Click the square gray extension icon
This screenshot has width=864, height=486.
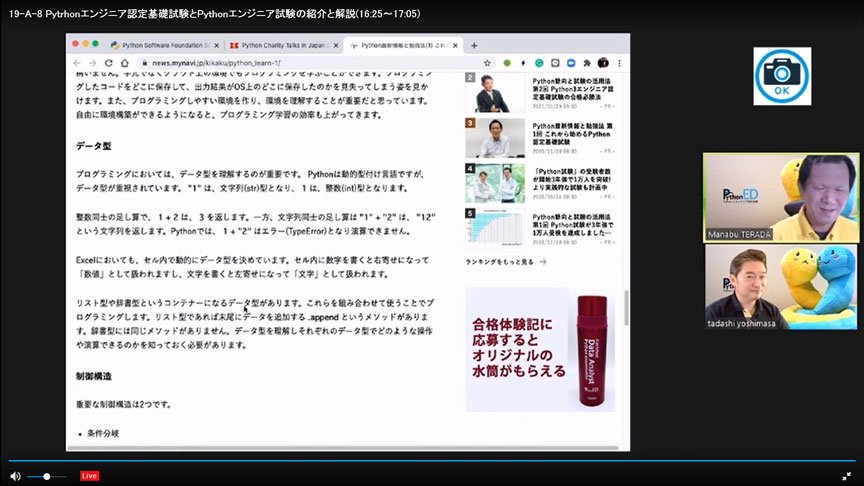[555, 63]
